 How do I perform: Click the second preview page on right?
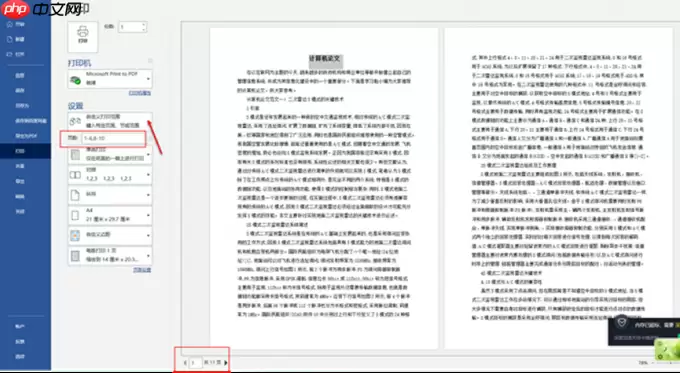coord(559,188)
